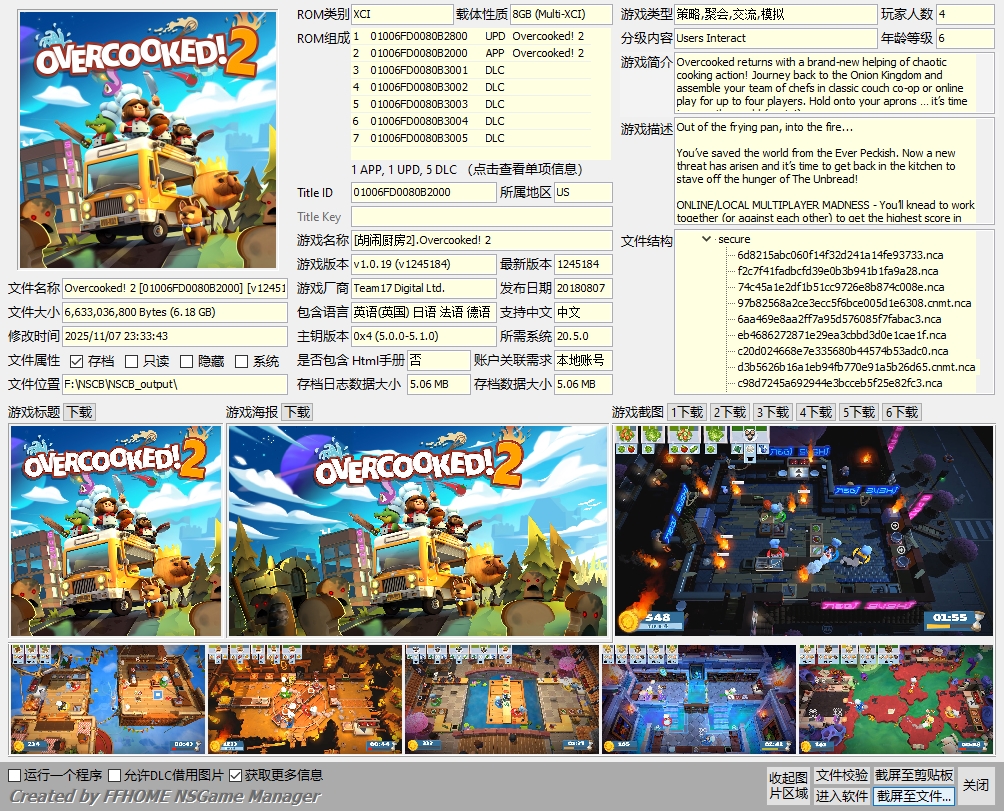The width and height of the screenshot is (1004, 811).
Task: Click the 进入软件 button
Action: point(841,796)
